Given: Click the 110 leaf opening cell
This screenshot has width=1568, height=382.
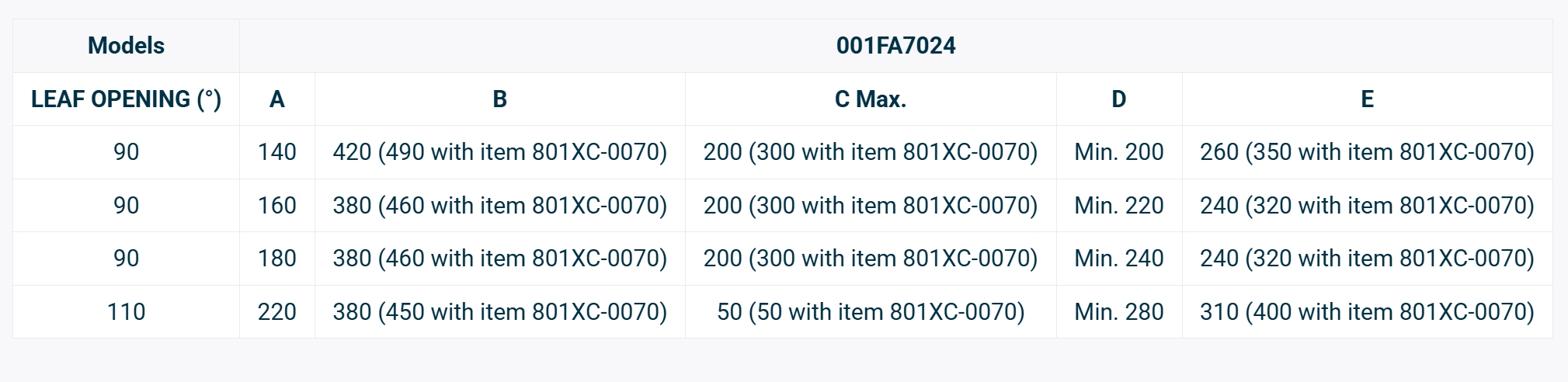Looking at the screenshot, I should coord(126,312).
